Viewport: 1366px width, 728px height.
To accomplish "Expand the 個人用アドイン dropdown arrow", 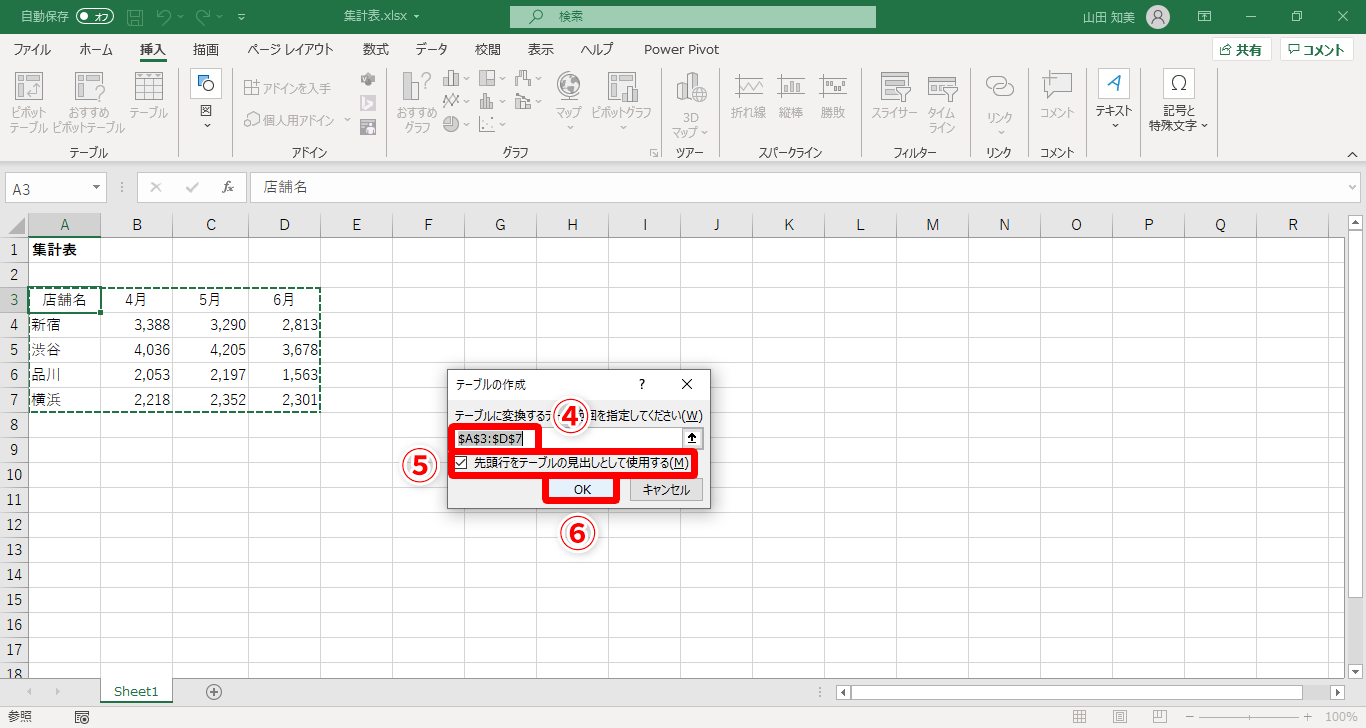I will [348, 120].
